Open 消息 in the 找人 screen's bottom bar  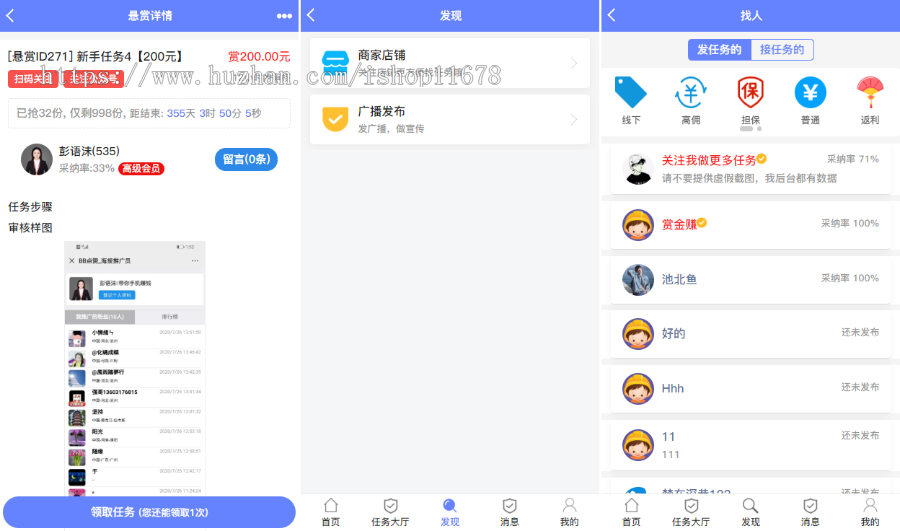810,512
